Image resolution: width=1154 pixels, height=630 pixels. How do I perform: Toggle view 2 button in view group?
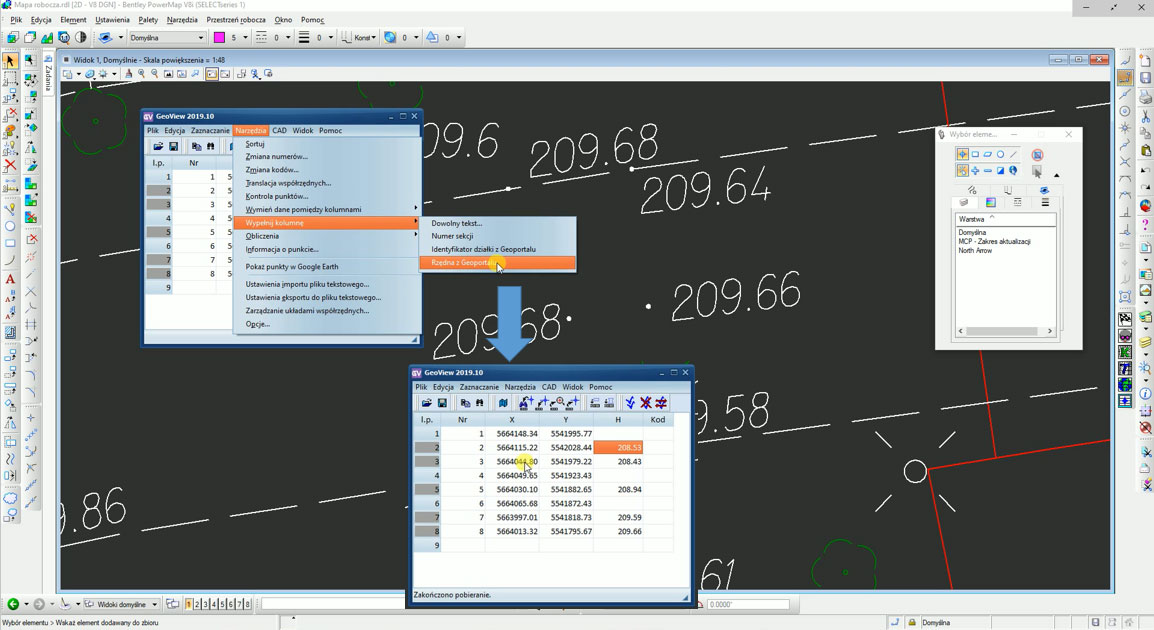point(197,604)
